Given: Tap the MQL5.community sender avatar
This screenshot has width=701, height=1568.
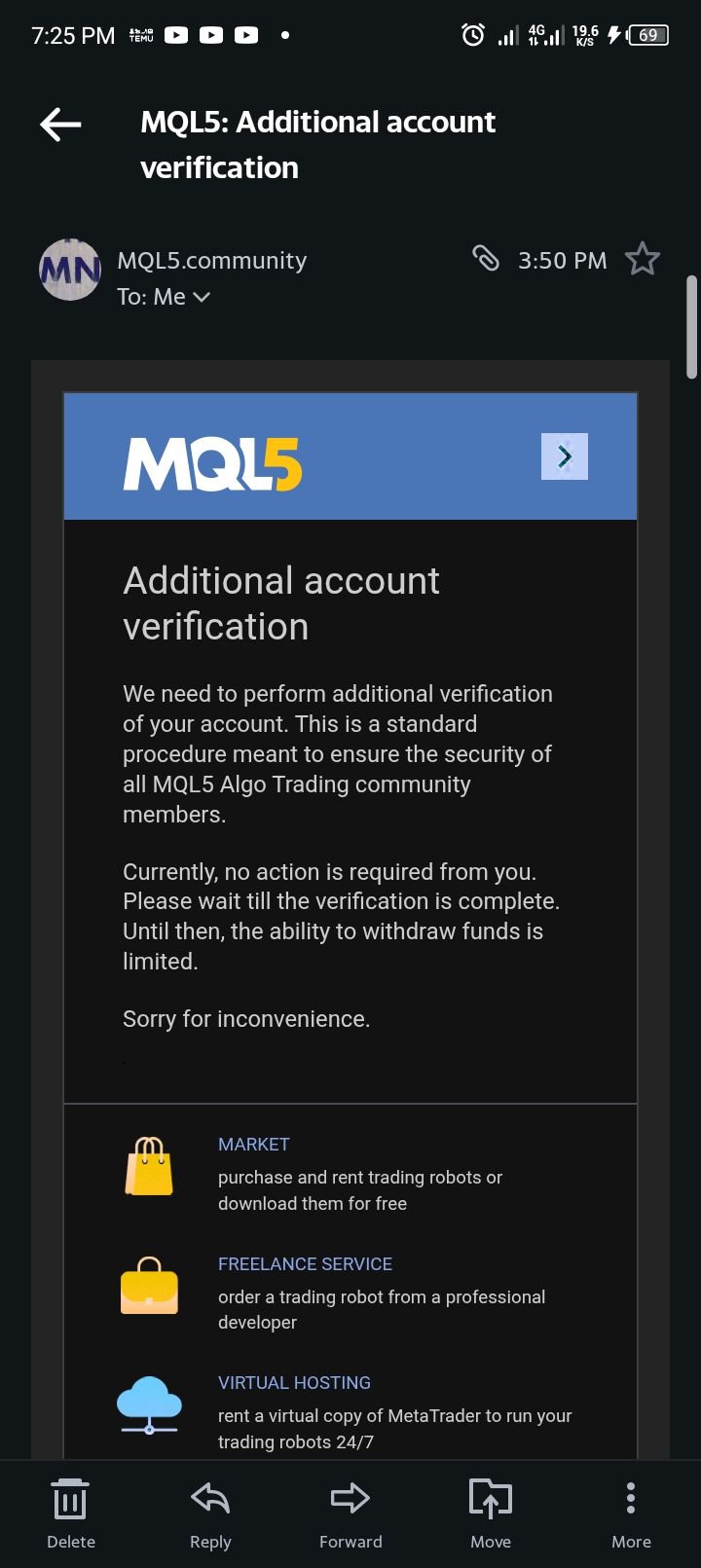Looking at the screenshot, I should point(70,270).
